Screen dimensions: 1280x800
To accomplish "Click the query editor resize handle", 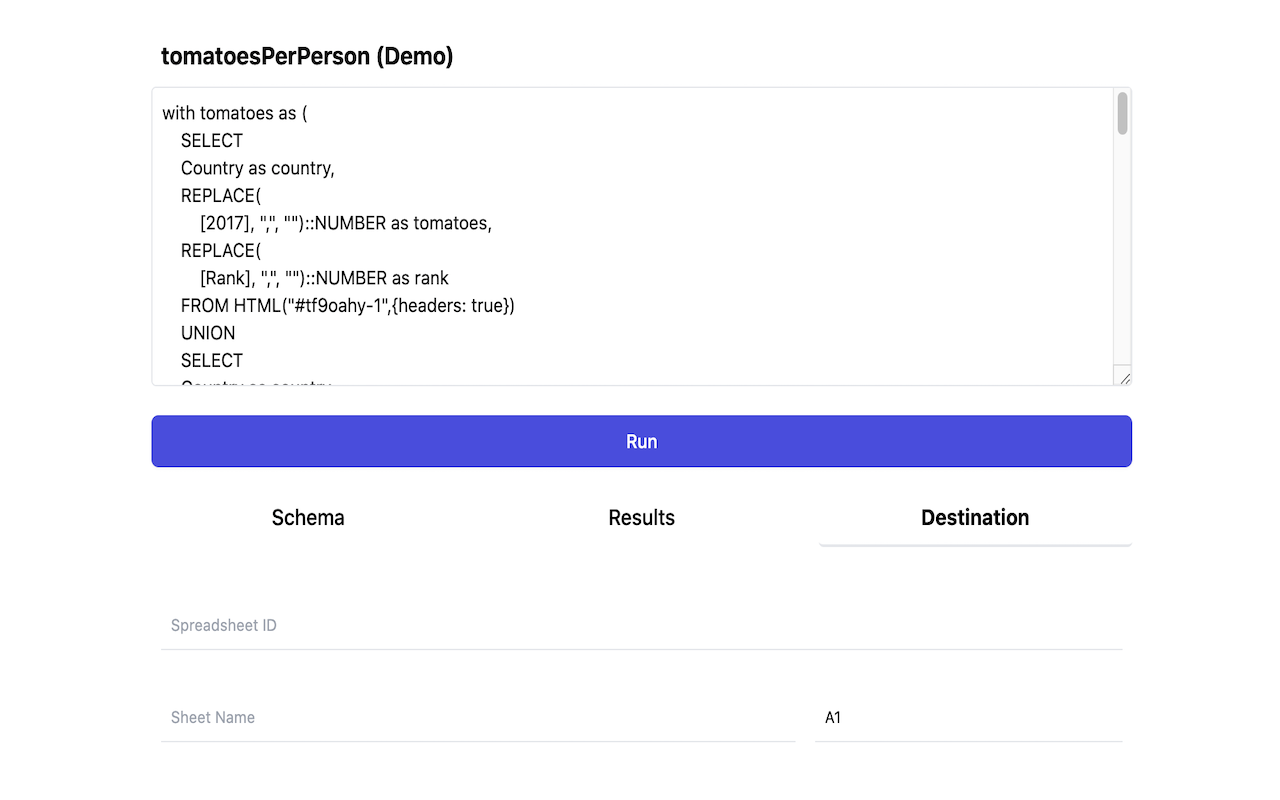I will click(x=1124, y=378).
